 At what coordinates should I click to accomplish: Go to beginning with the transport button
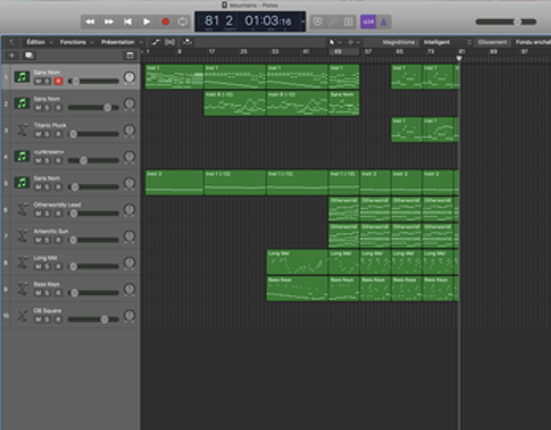tap(128, 22)
